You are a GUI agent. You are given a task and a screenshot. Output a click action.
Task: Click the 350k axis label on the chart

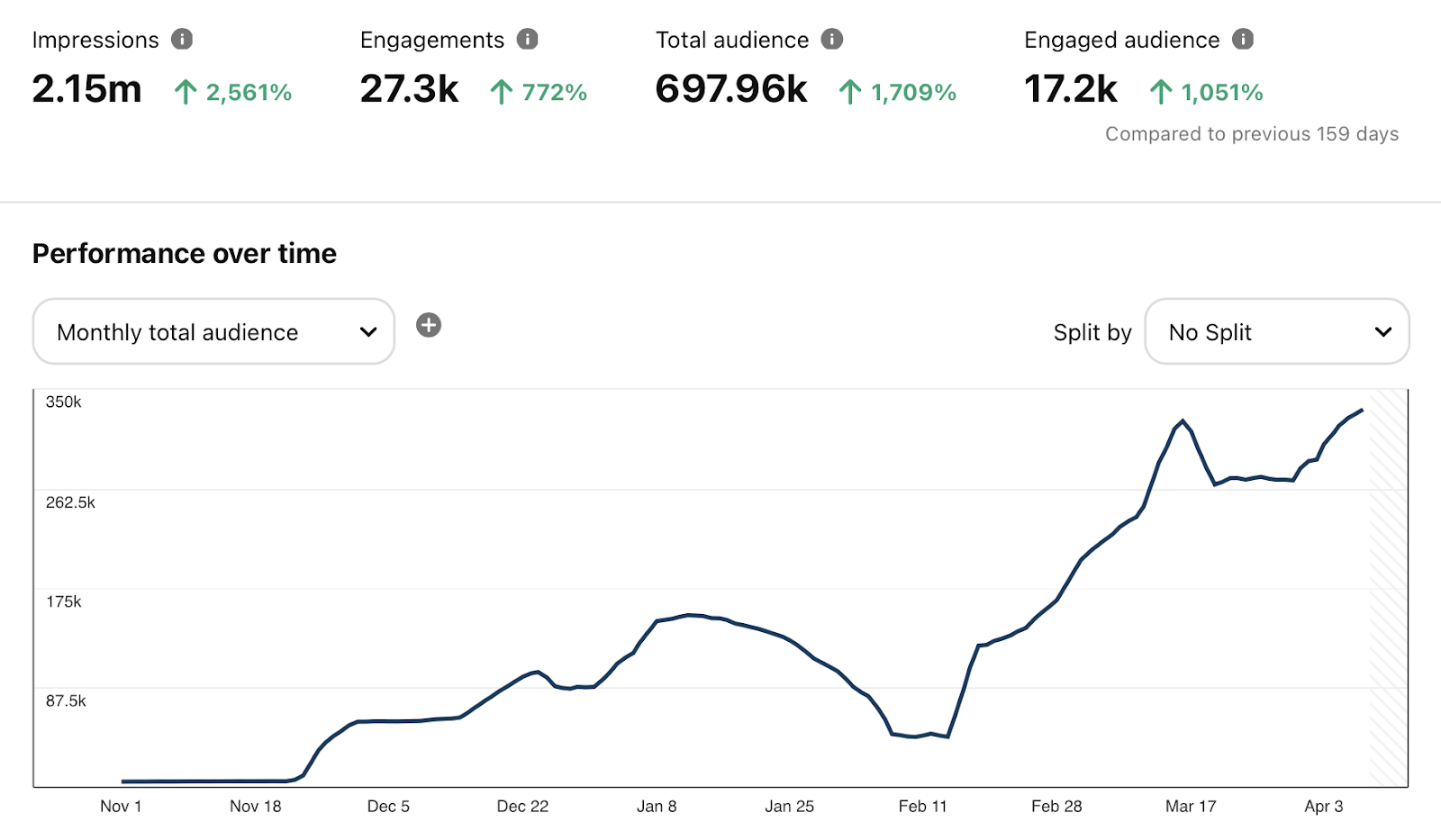tap(62, 402)
